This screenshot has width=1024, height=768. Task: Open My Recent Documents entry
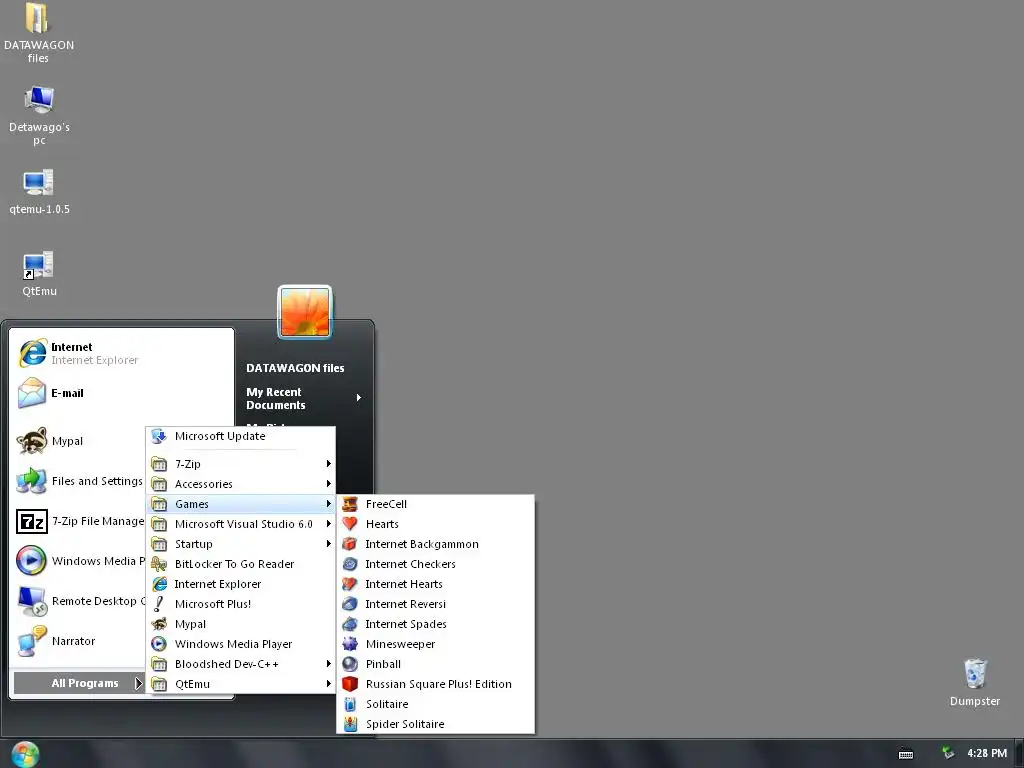tap(304, 398)
